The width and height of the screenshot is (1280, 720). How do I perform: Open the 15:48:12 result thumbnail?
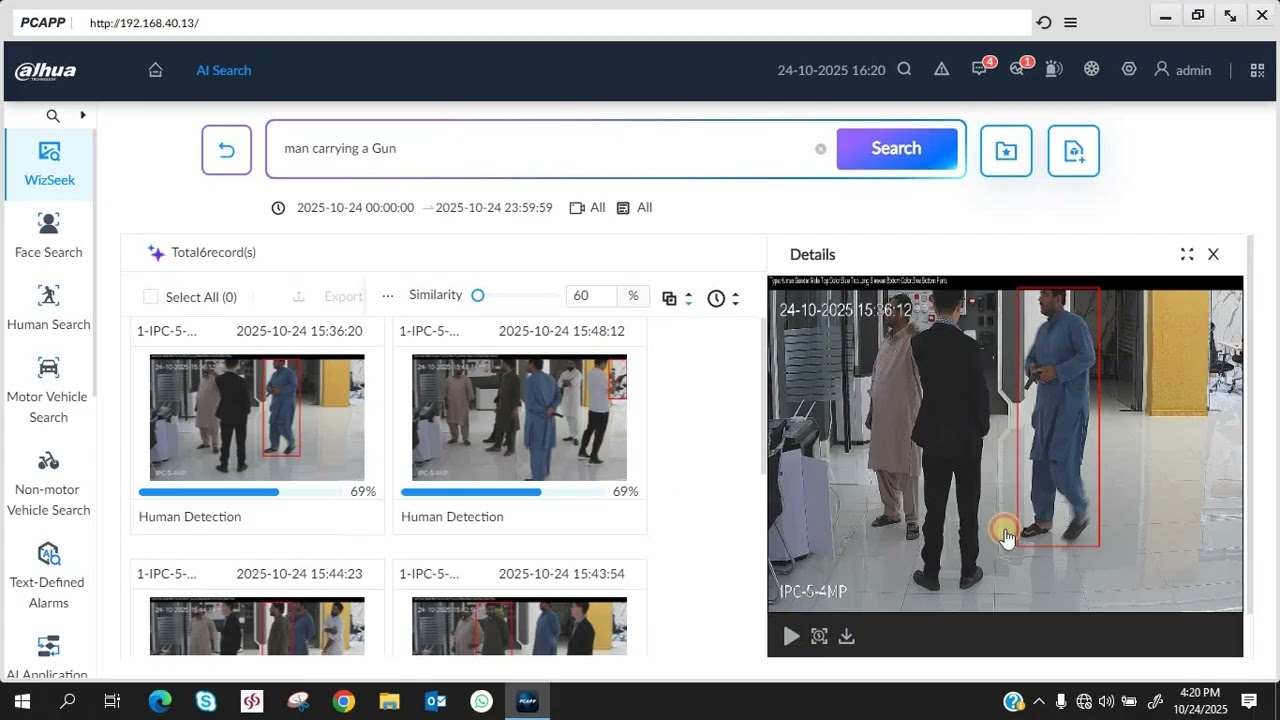[519, 417]
